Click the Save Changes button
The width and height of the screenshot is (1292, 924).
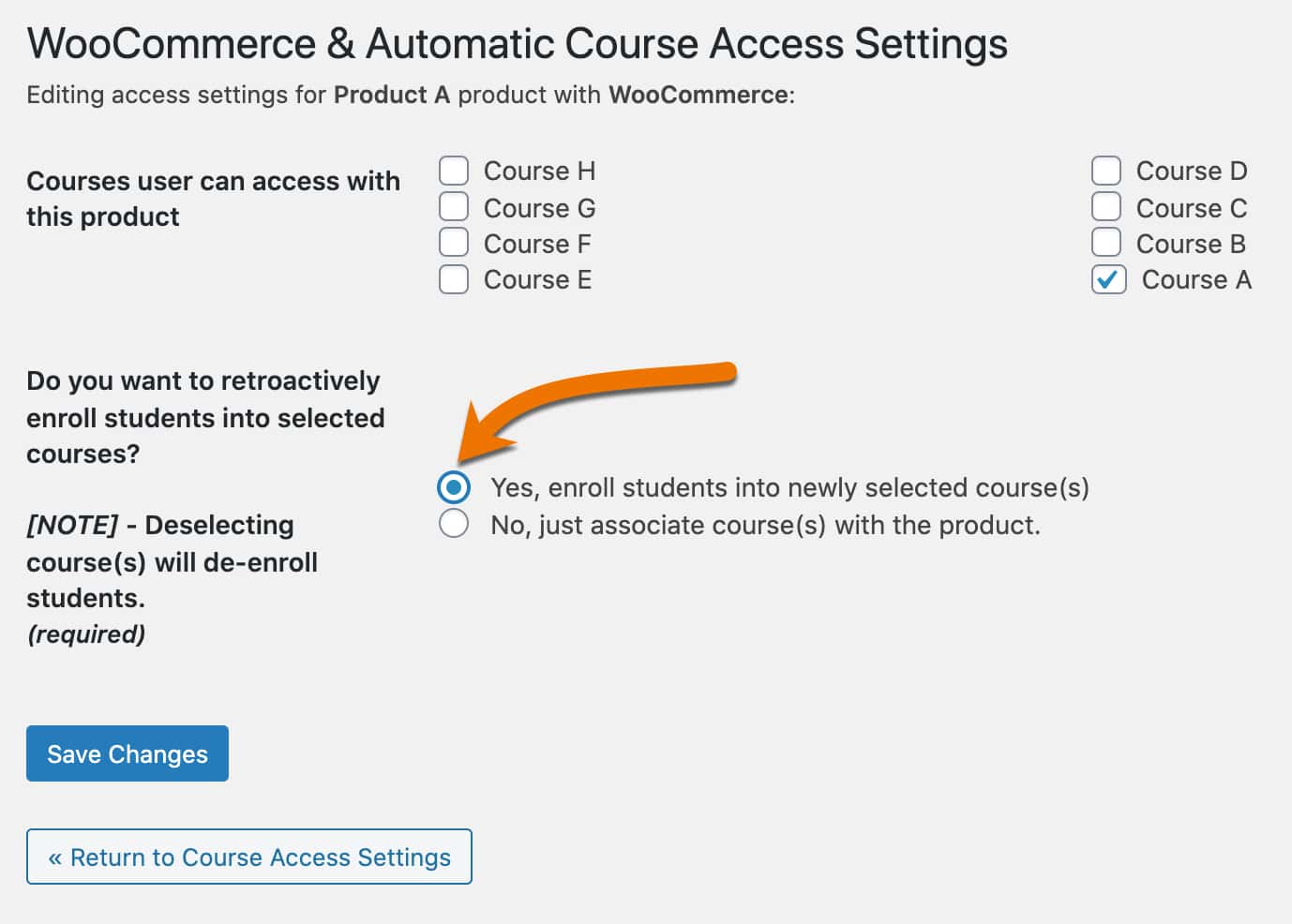(128, 753)
